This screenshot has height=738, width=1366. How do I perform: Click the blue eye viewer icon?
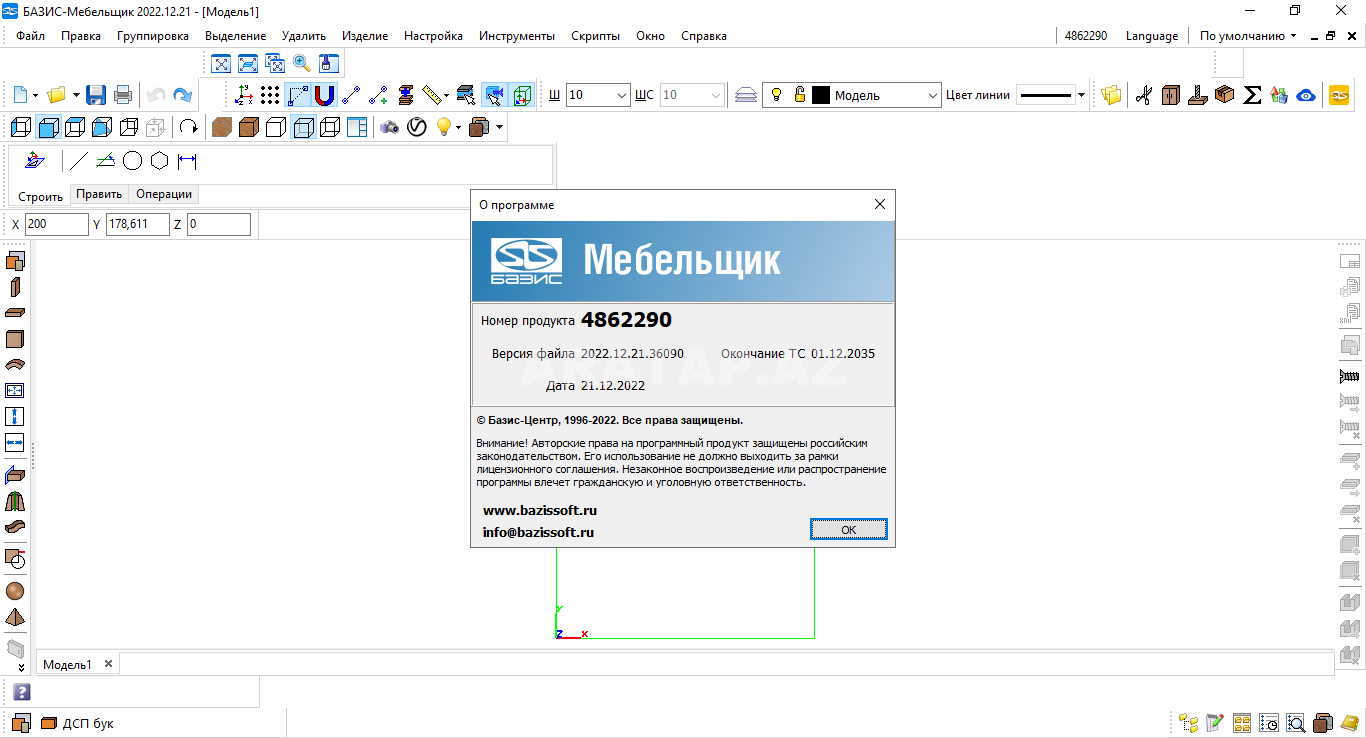[1305, 96]
